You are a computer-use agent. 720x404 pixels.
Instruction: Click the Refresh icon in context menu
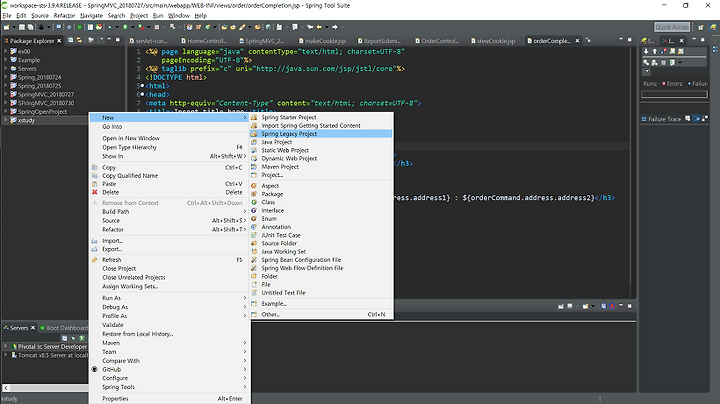point(95,260)
